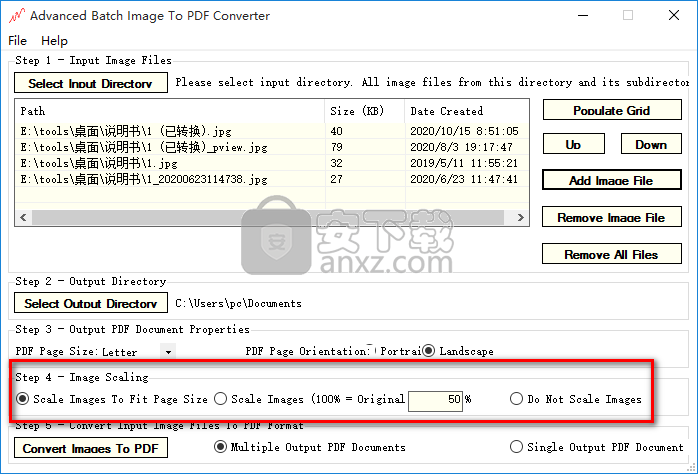Move selected file Down in list

(650, 145)
